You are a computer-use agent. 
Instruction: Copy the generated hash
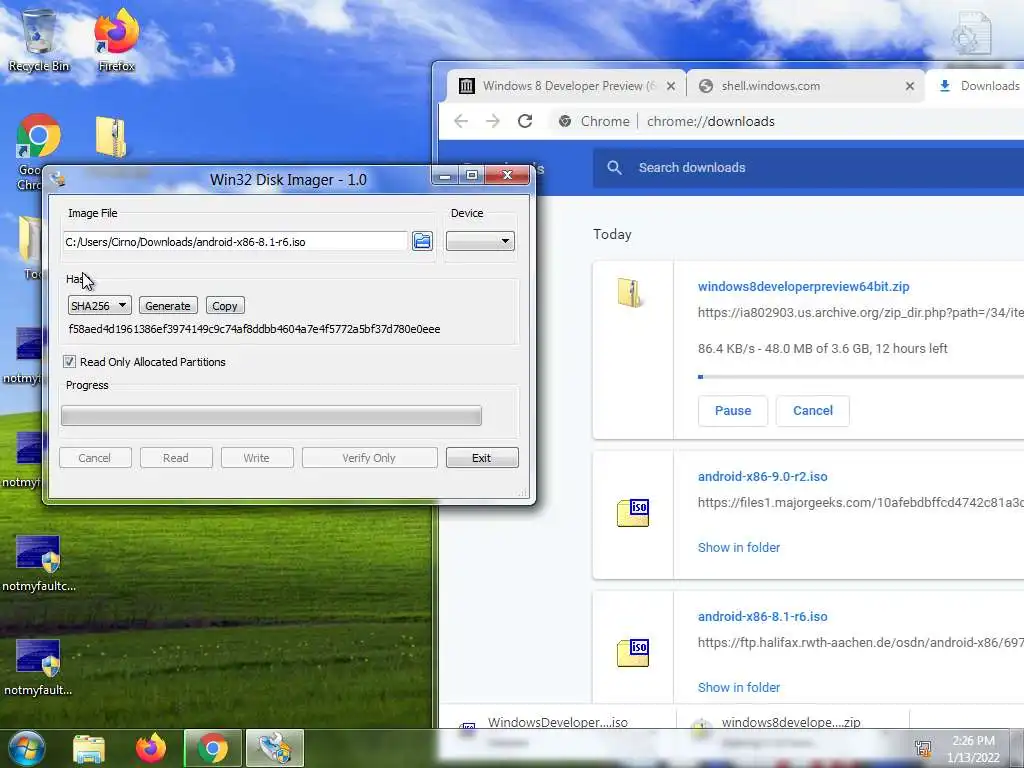pos(225,306)
